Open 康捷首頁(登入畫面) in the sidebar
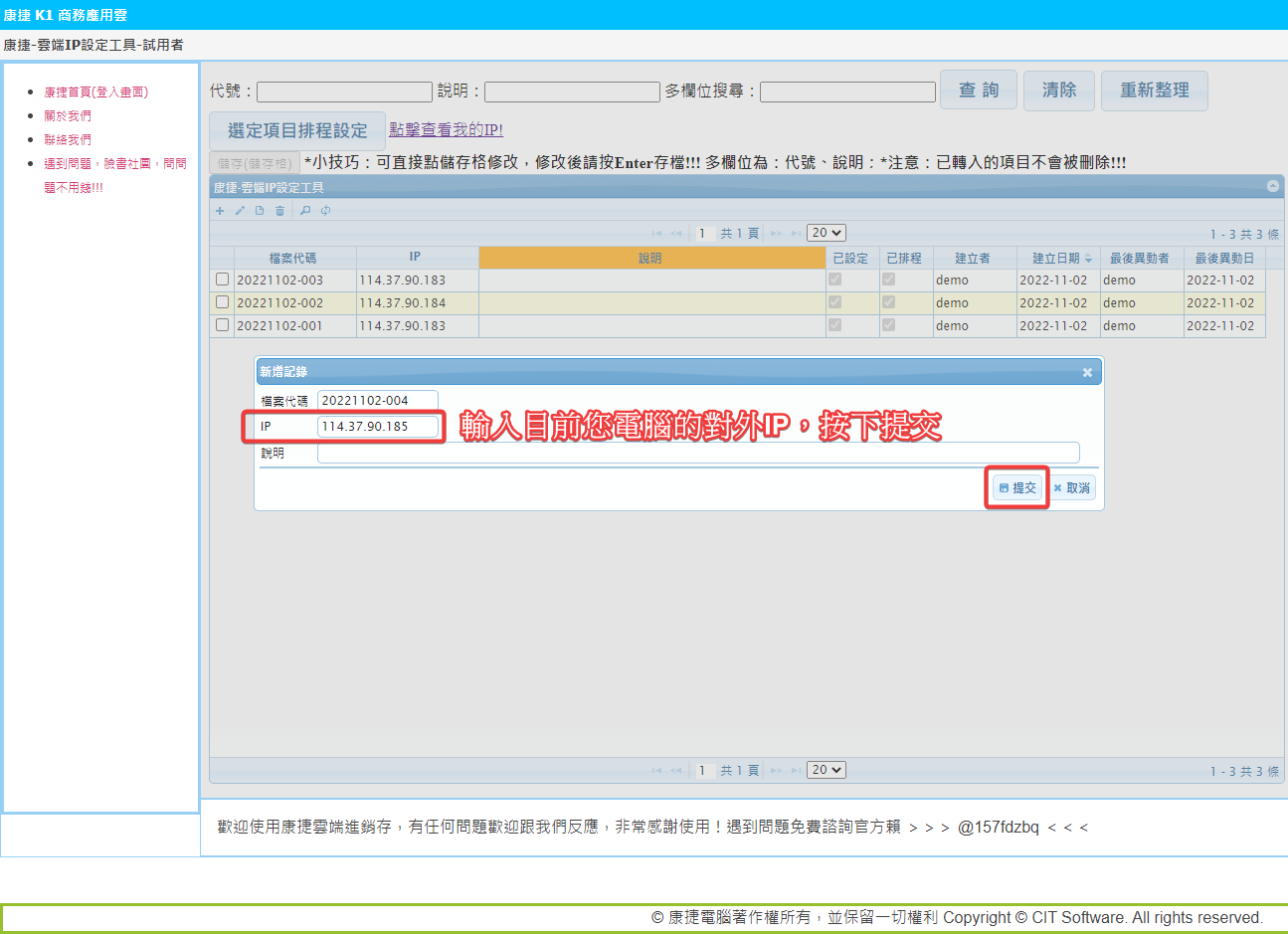 pyautogui.click(x=95, y=92)
